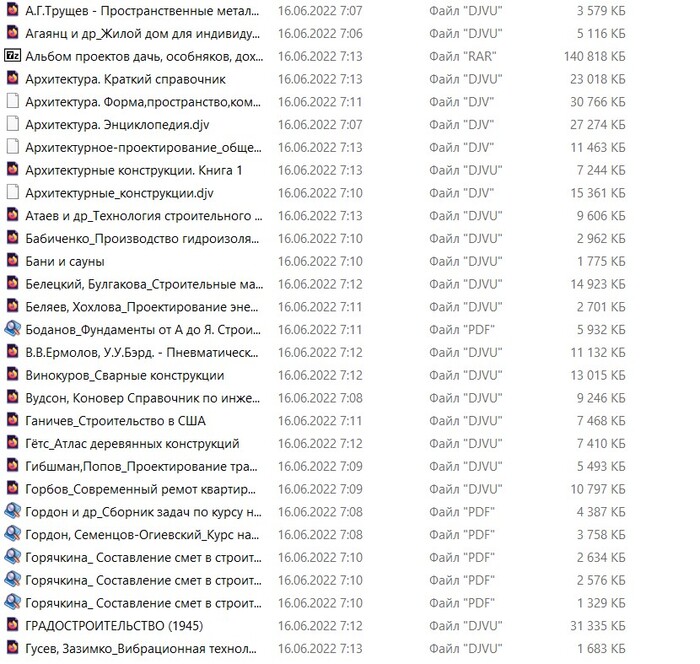The image size is (700, 664).
Task: Click file name 'Ганичев_Строительство в США'
Action: tap(115, 421)
